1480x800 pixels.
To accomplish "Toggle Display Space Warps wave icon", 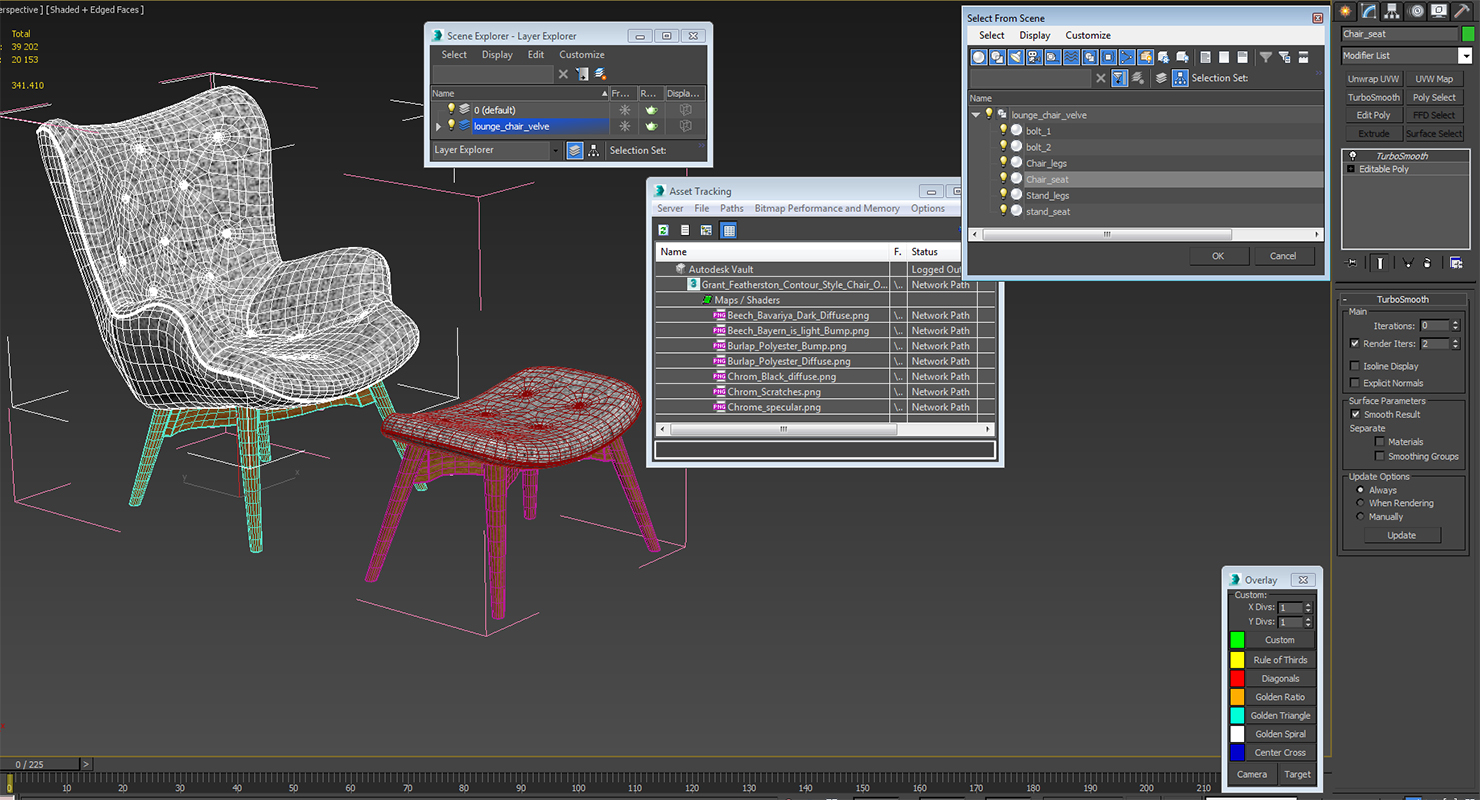I will (1071, 57).
